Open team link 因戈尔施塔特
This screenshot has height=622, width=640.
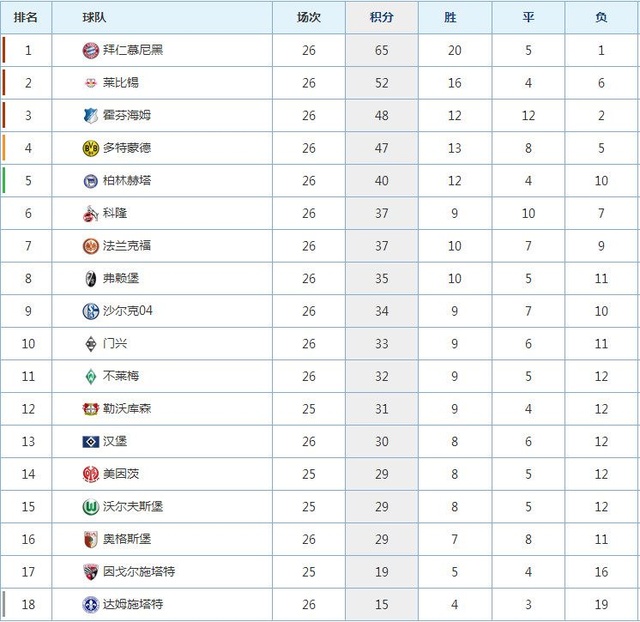139,571
